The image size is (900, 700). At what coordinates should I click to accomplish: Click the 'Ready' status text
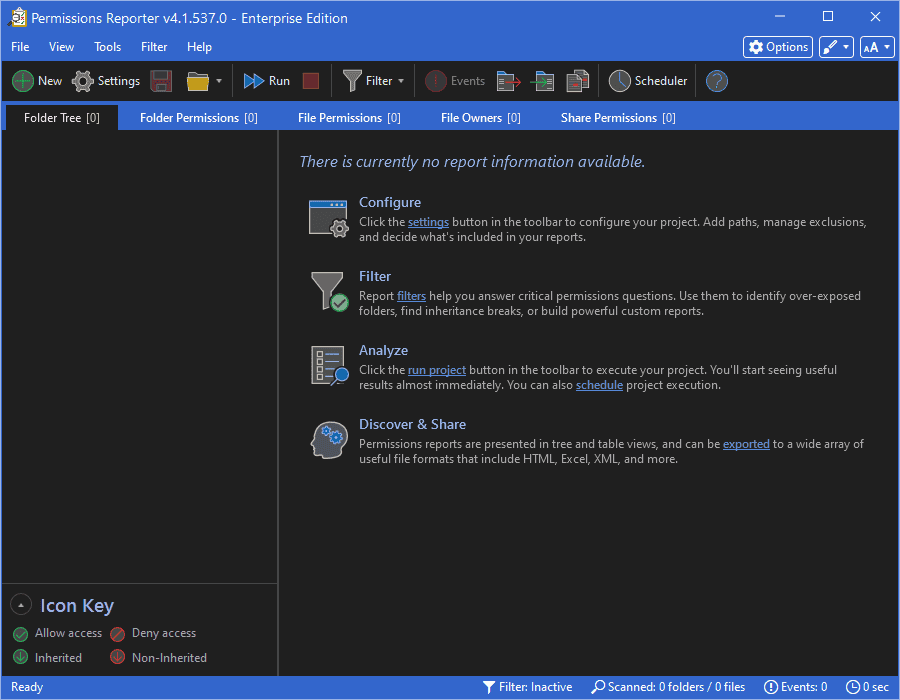pyautogui.click(x=27, y=687)
